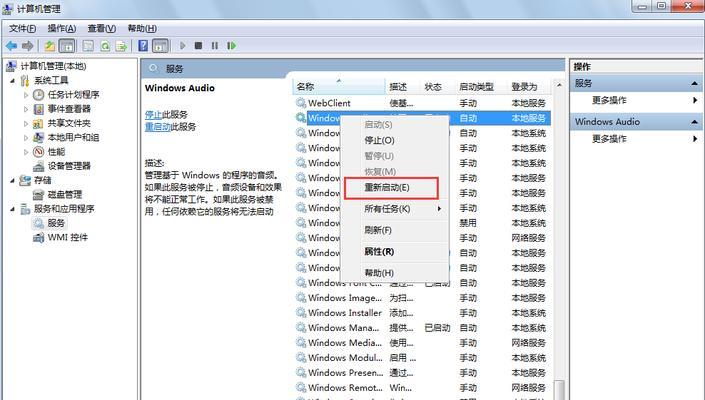Choose 属性(R) from the context menu
The width and height of the screenshot is (705, 400).
(396, 252)
